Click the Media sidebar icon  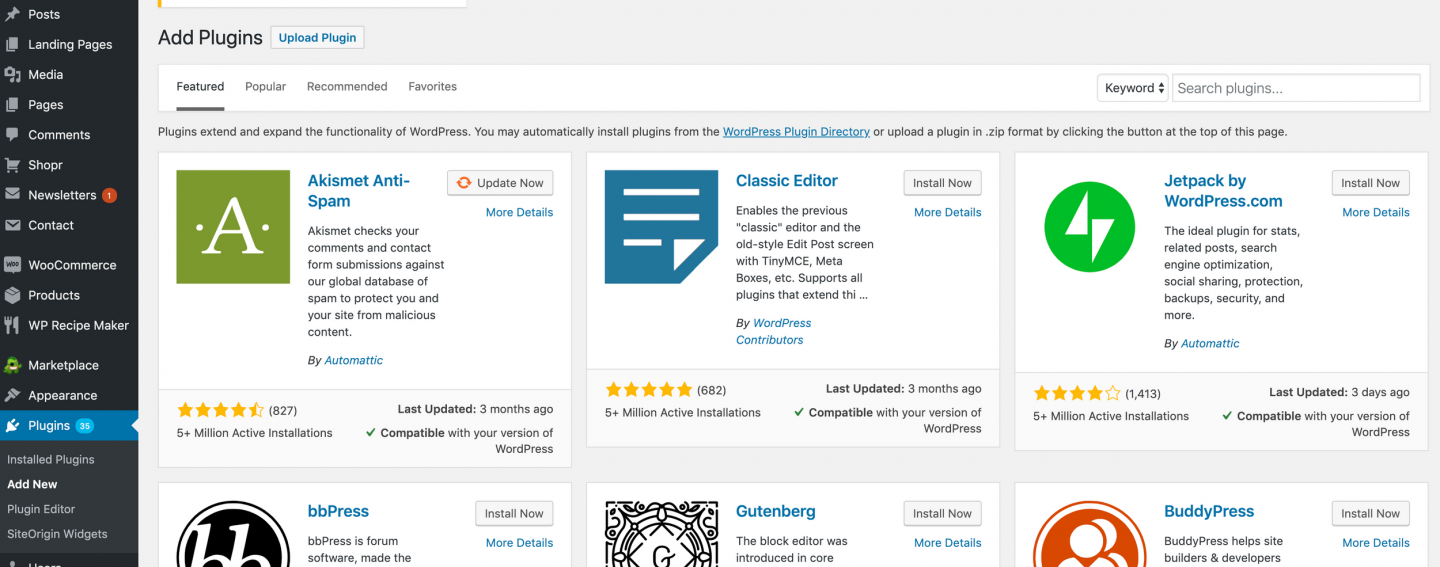pos(12,74)
